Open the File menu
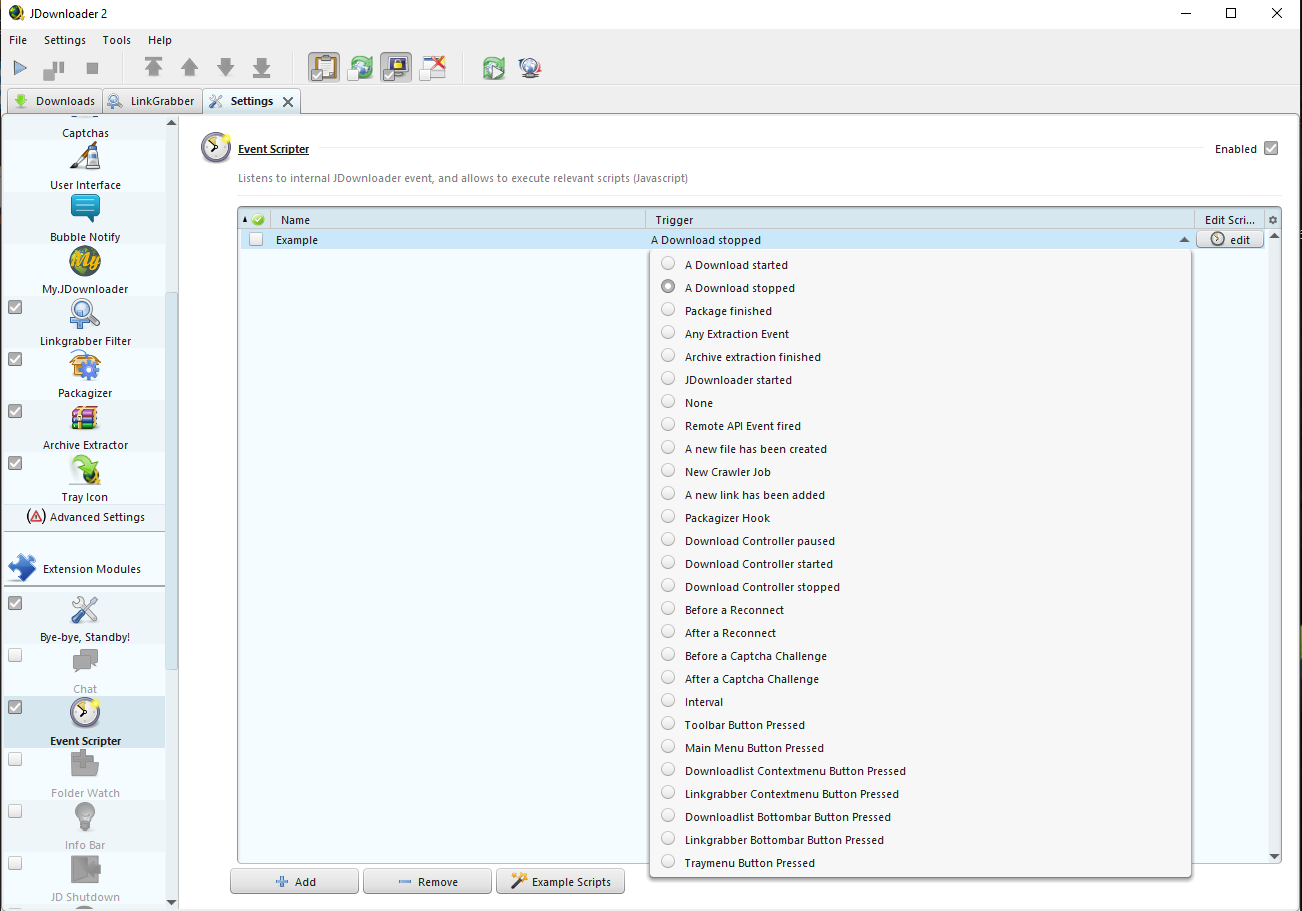The image size is (1302, 911). (18, 40)
